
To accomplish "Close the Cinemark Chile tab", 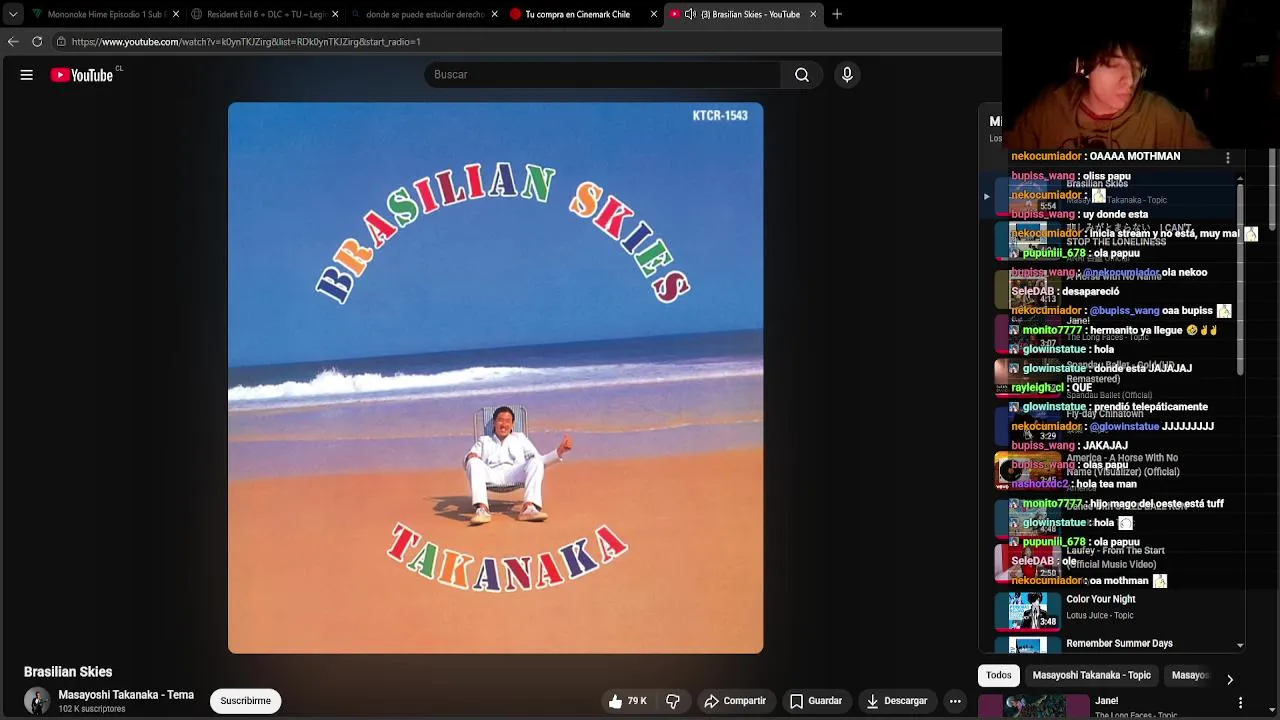I will tap(654, 14).
